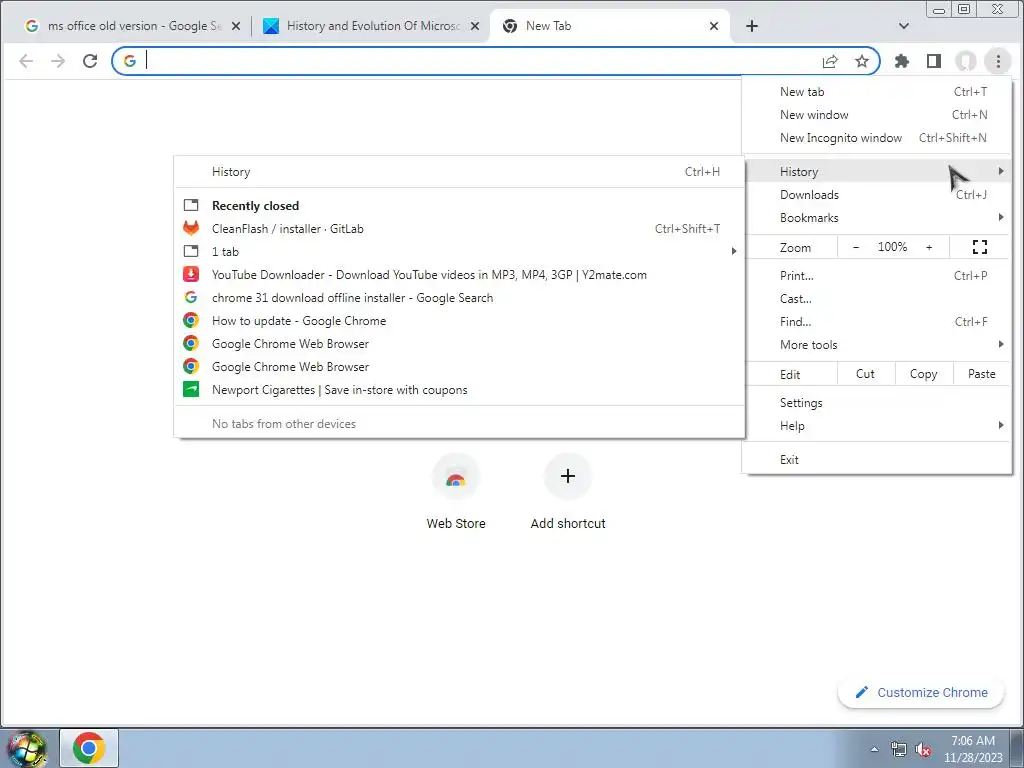The width and height of the screenshot is (1024, 768).
Task: Choose Cast... from the menu
Action: coord(876,298)
